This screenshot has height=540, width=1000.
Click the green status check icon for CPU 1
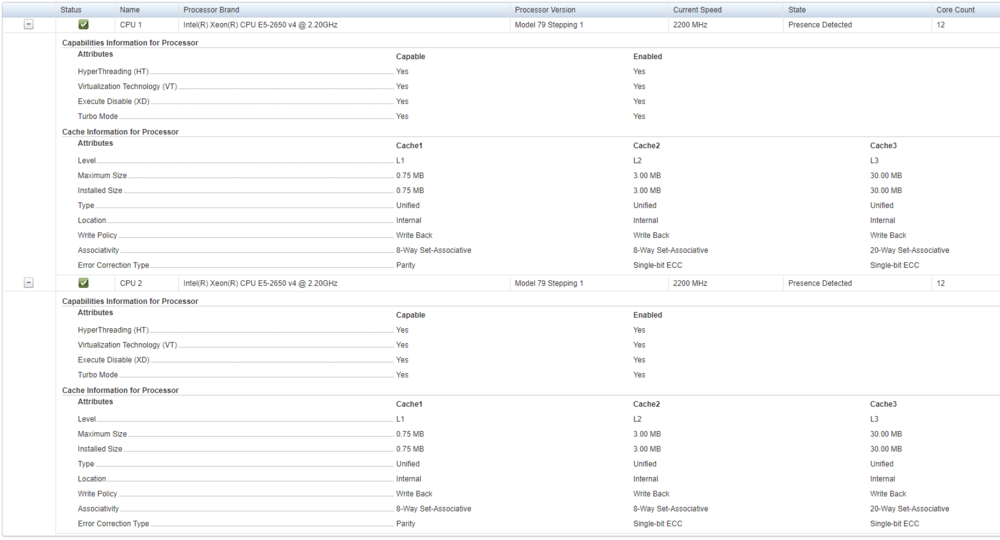click(x=84, y=24)
